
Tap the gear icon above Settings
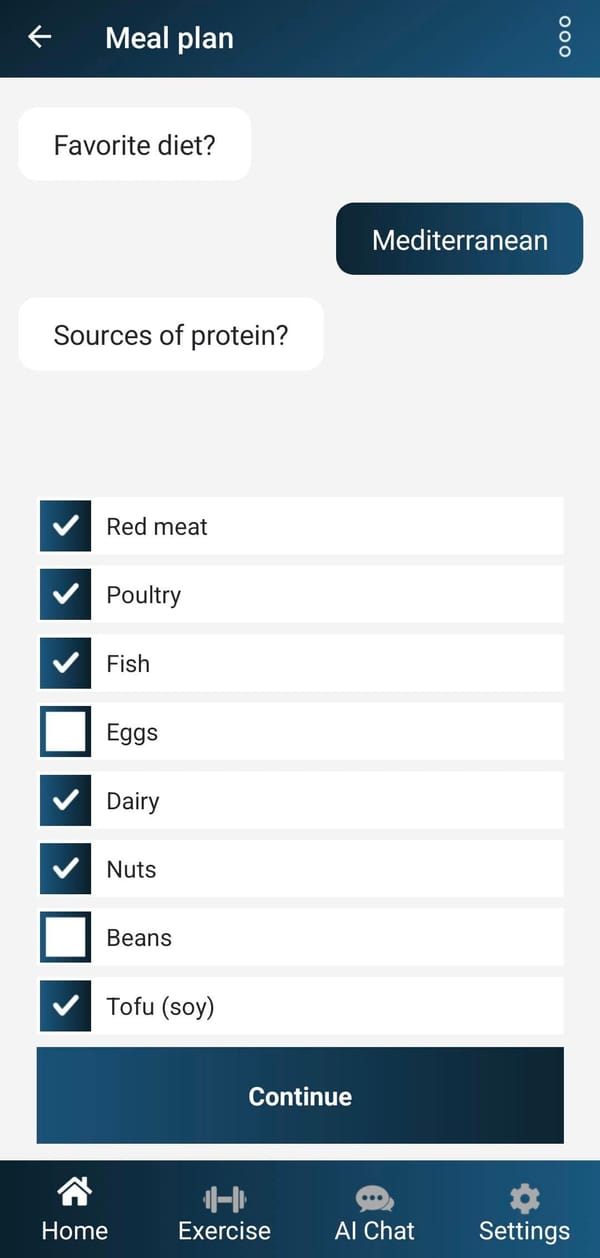point(524,1196)
